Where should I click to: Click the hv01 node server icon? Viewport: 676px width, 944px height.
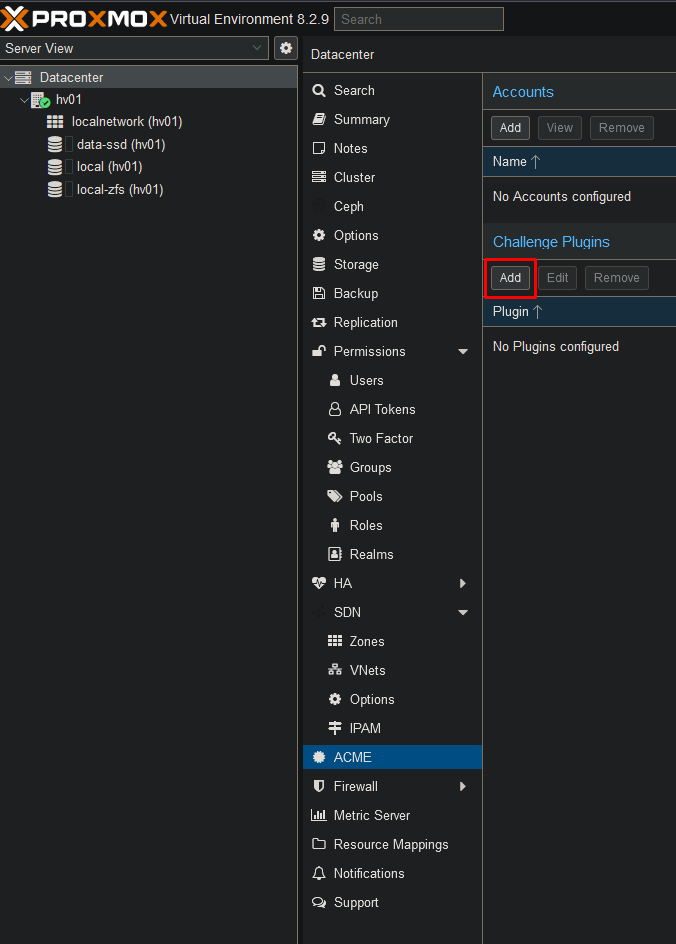(40, 100)
